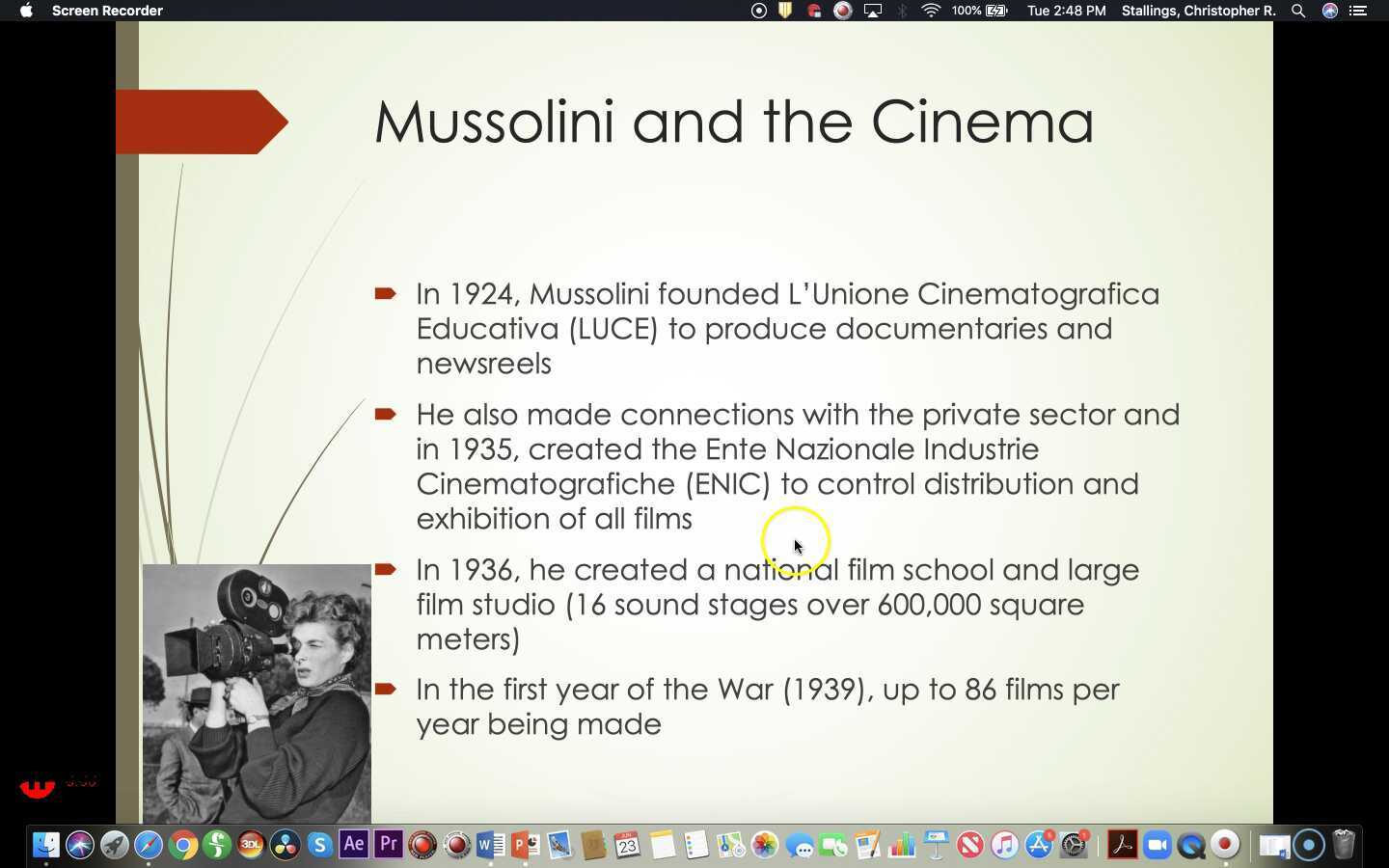Switch to PowerPoint in the dock
The height and width of the screenshot is (868, 1389).
coord(525,846)
